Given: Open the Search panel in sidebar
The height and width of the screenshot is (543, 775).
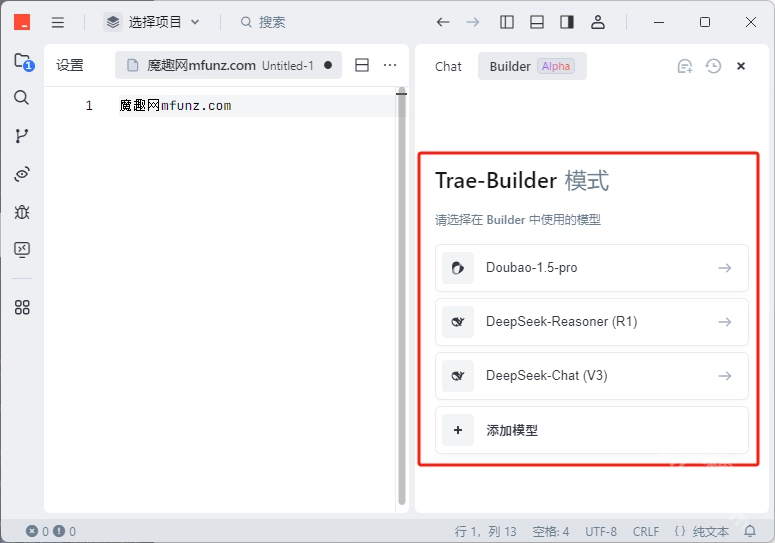Looking at the screenshot, I should [x=22, y=98].
